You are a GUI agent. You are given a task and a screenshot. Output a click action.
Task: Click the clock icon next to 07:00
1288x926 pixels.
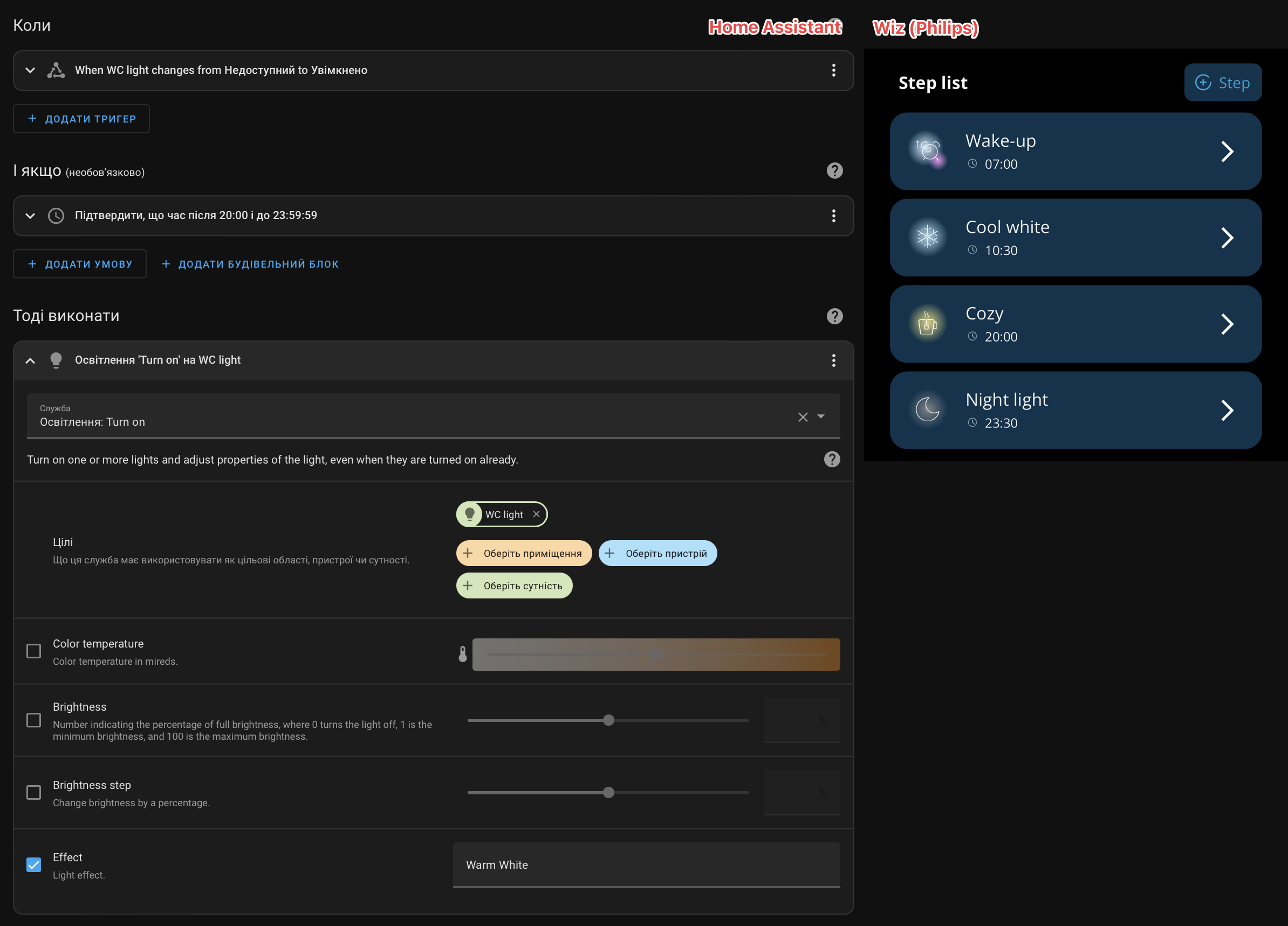tap(972, 164)
